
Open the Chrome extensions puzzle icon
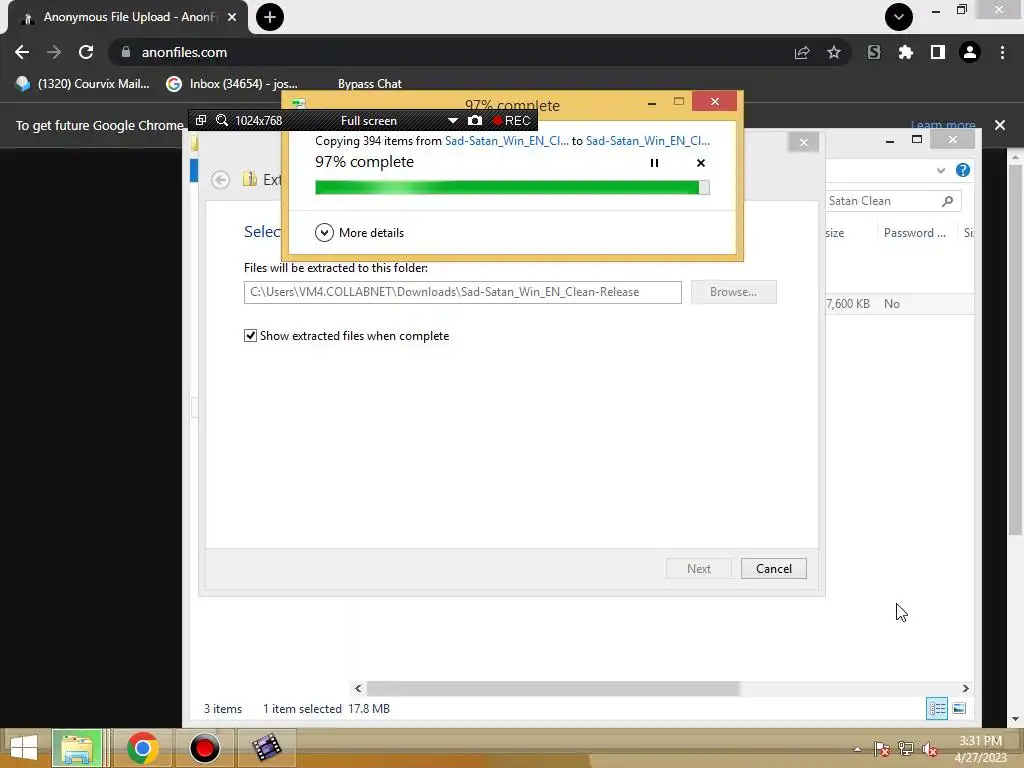[906, 52]
